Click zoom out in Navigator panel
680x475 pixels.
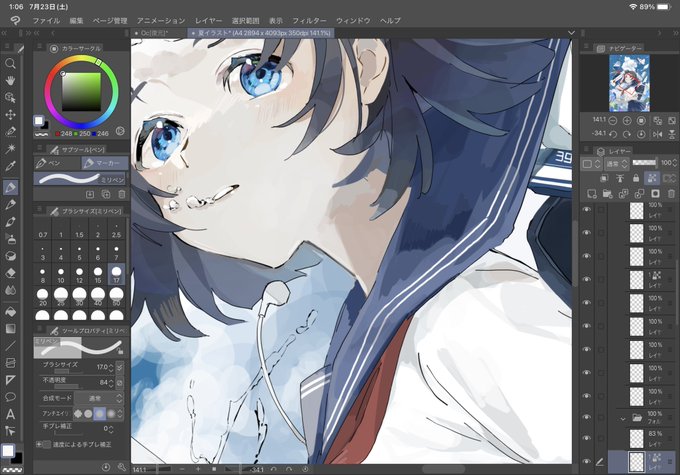tap(613, 120)
